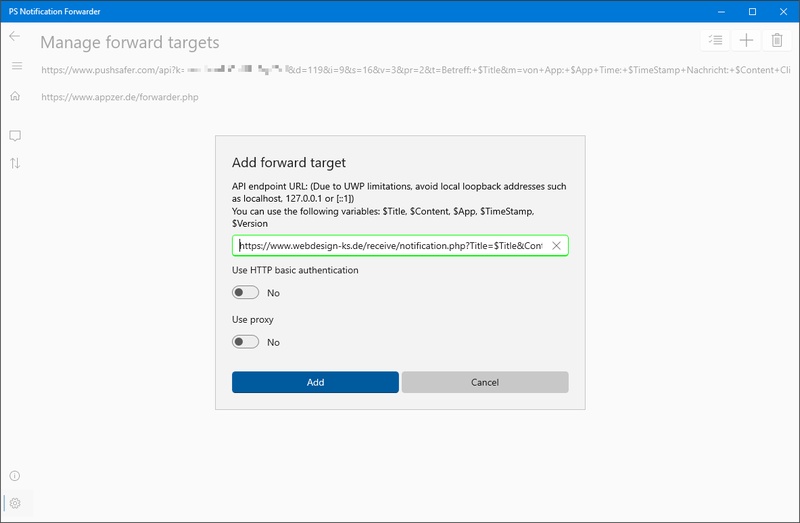Open the Home page icon
The height and width of the screenshot is (523, 800).
[15, 96]
